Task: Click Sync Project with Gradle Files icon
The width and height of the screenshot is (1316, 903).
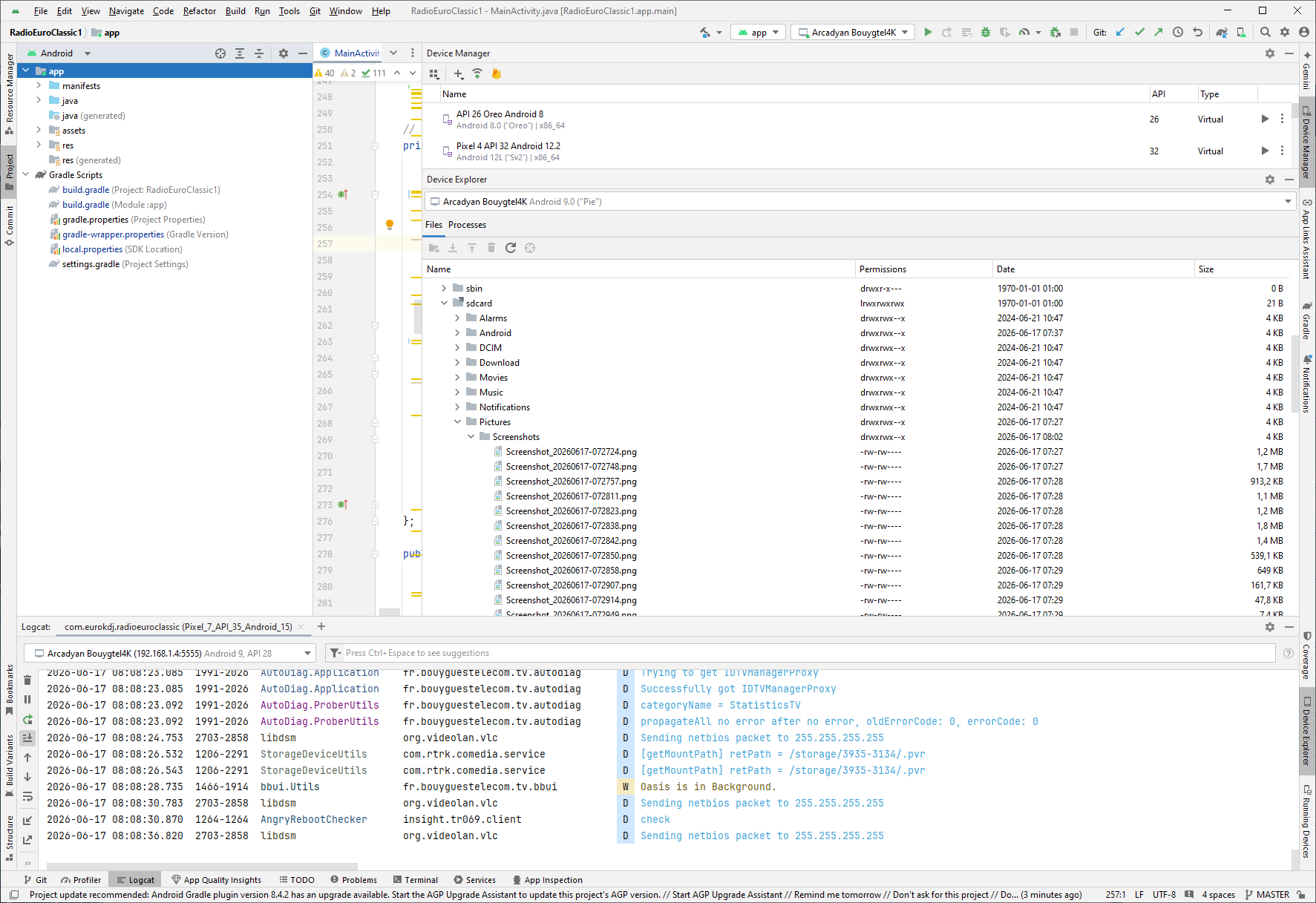Action: (1222, 33)
